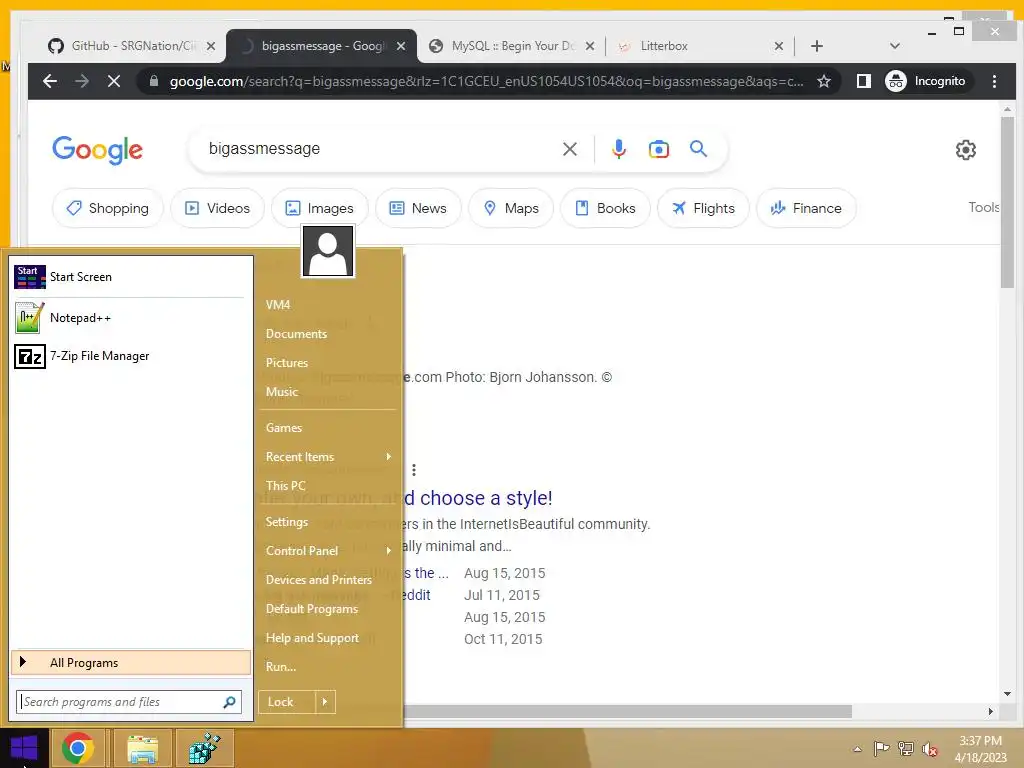Click the muted volume tray icon
Viewport: 1024px width, 768px height.
pyautogui.click(x=930, y=749)
